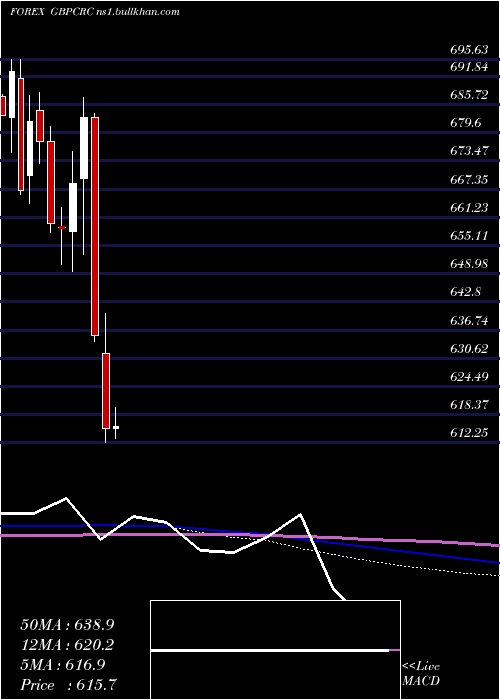
Task: Click the FOREX GBPCRC chart title
Action: pyautogui.click(x=95, y=12)
